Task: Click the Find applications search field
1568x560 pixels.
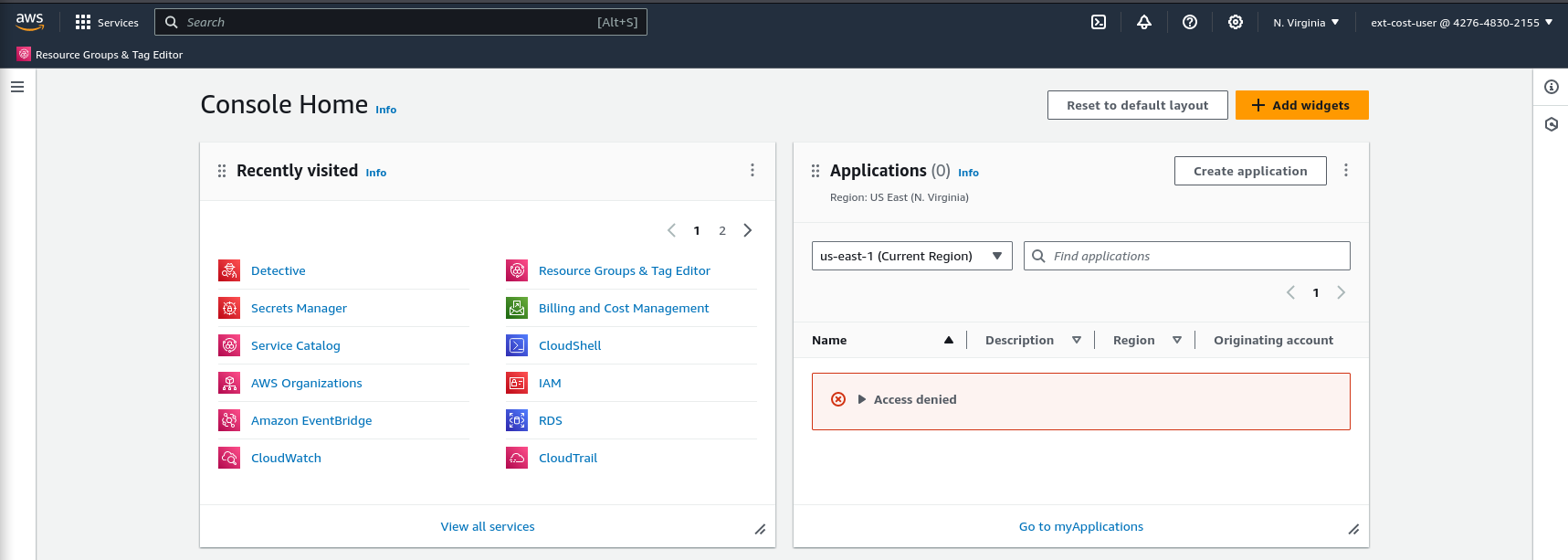Action: [x=1187, y=256]
